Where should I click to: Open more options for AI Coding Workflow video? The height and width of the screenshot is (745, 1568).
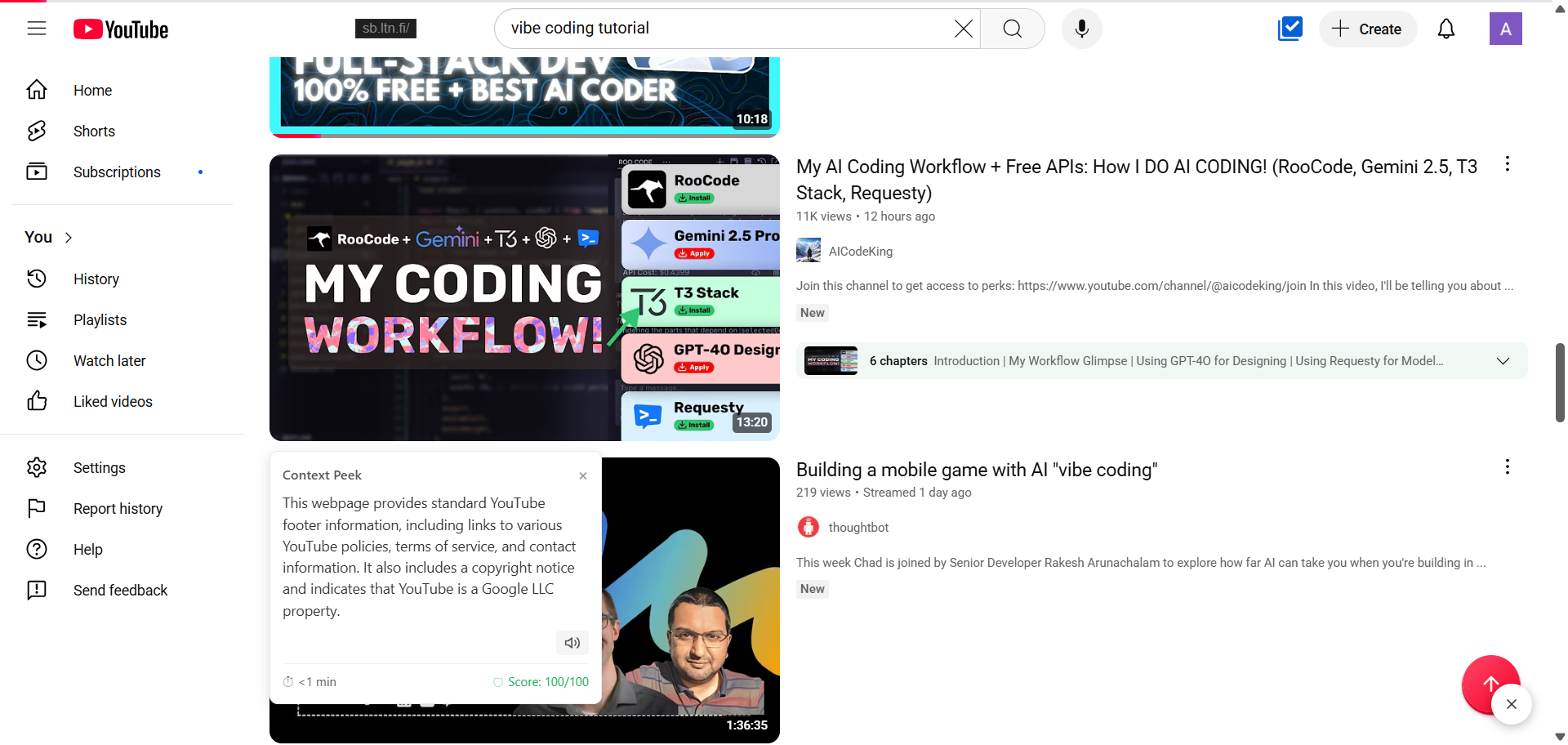pyautogui.click(x=1508, y=164)
